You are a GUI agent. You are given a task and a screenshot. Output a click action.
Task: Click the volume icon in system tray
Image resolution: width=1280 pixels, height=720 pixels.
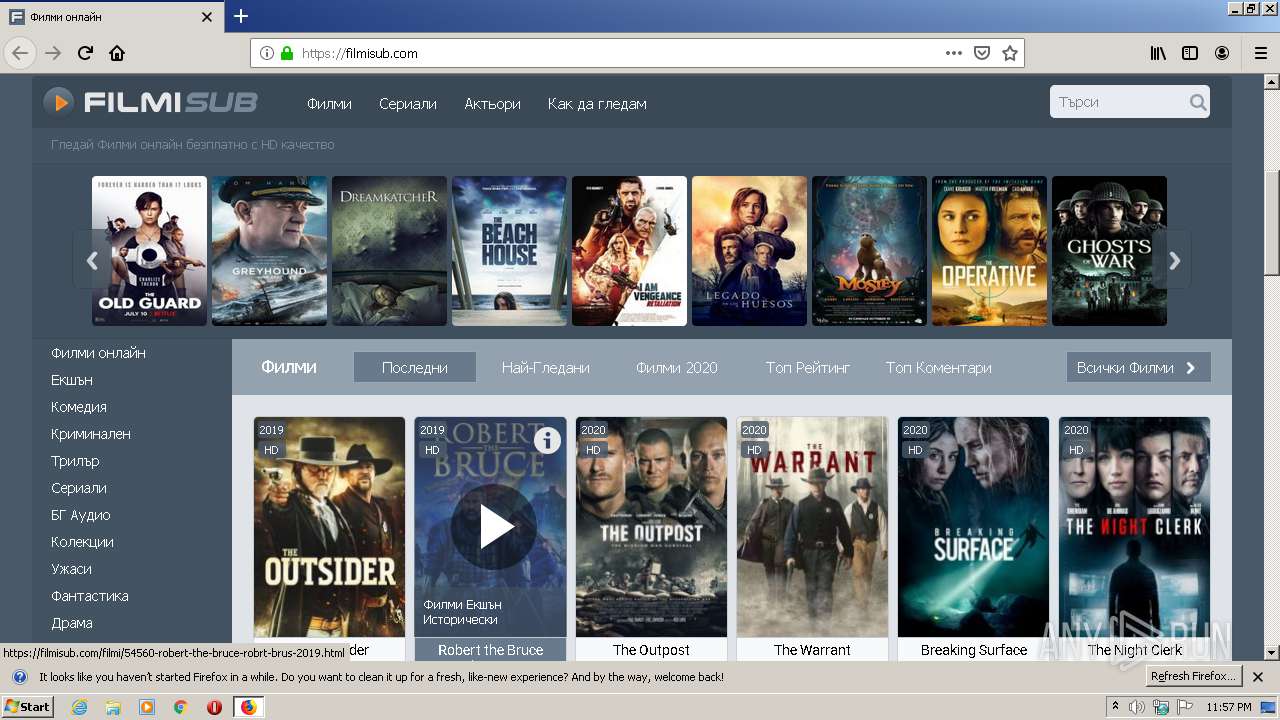pyautogui.click(x=1137, y=707)
